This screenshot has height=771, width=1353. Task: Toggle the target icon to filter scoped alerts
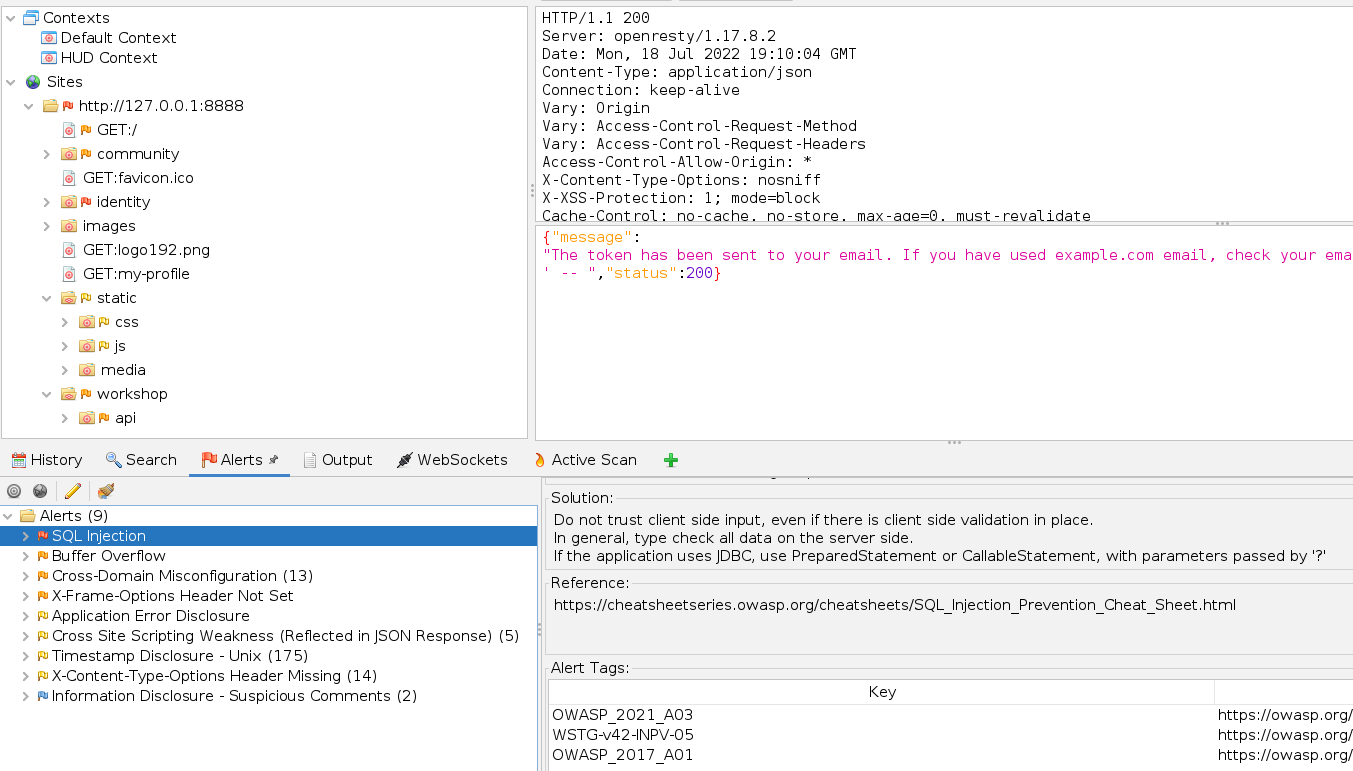13,490
